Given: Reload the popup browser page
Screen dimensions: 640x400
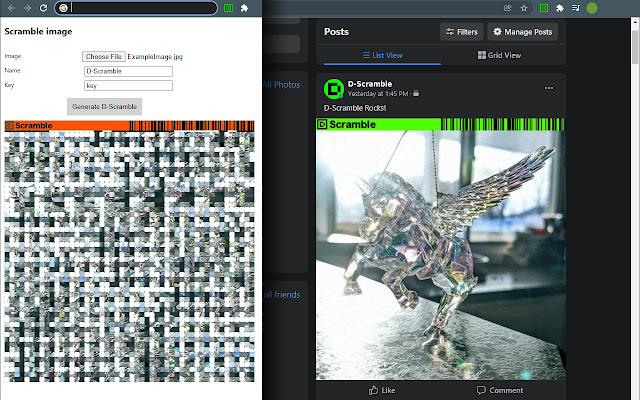Looking at the screenshot, I should tap(43, 8).
